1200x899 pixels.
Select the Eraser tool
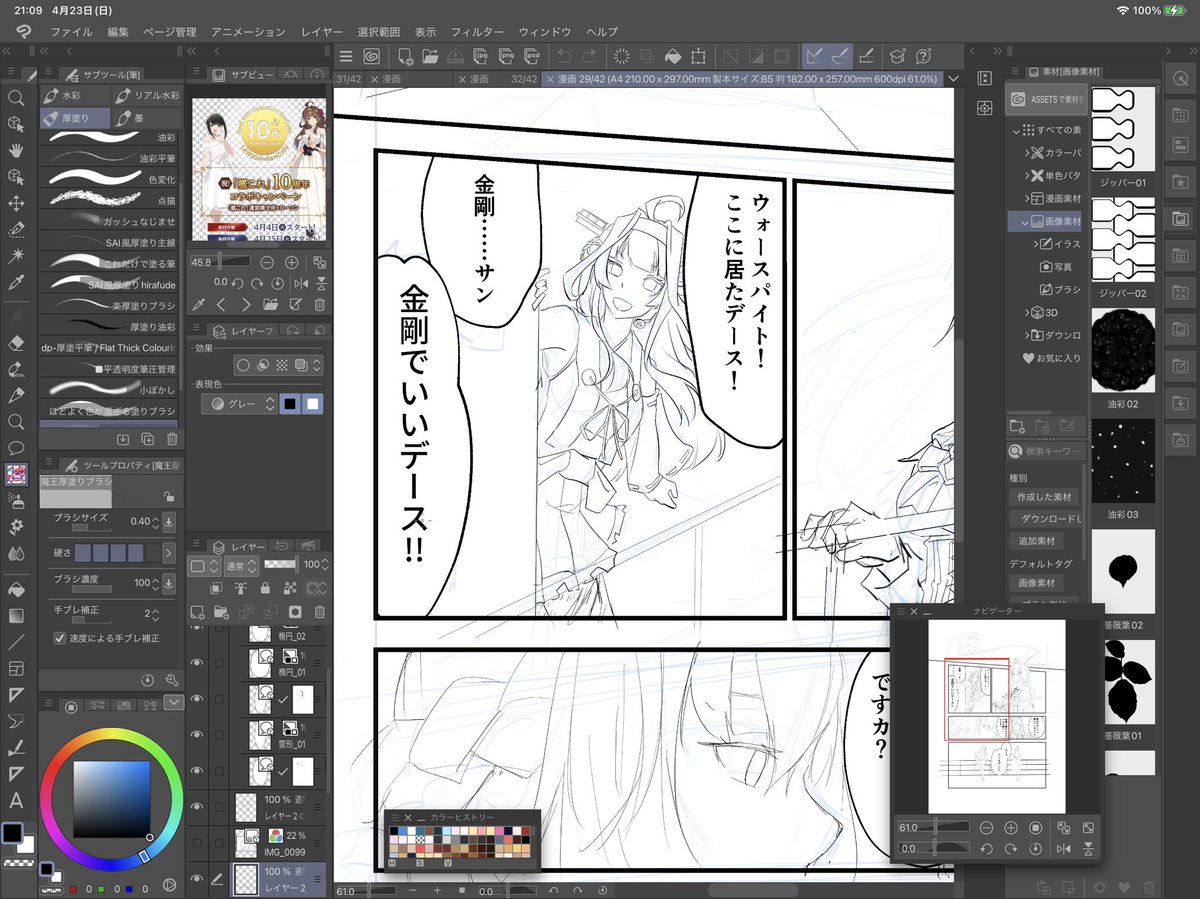coord(16,343)
